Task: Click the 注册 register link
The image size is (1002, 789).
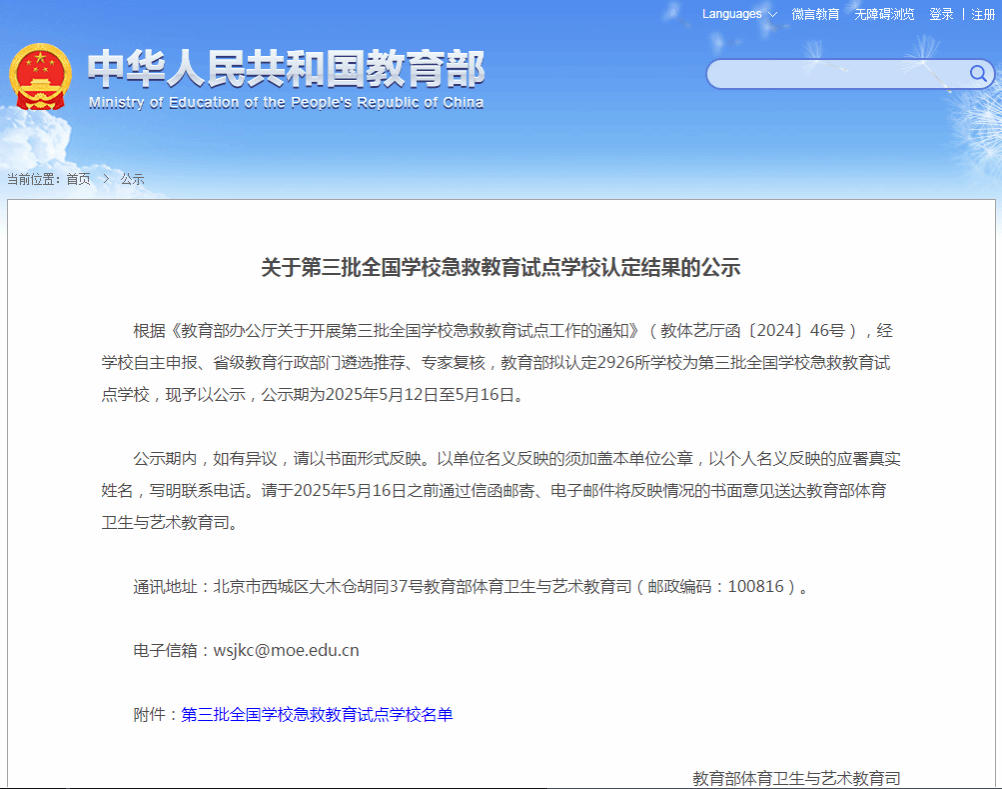Action: 983,14
